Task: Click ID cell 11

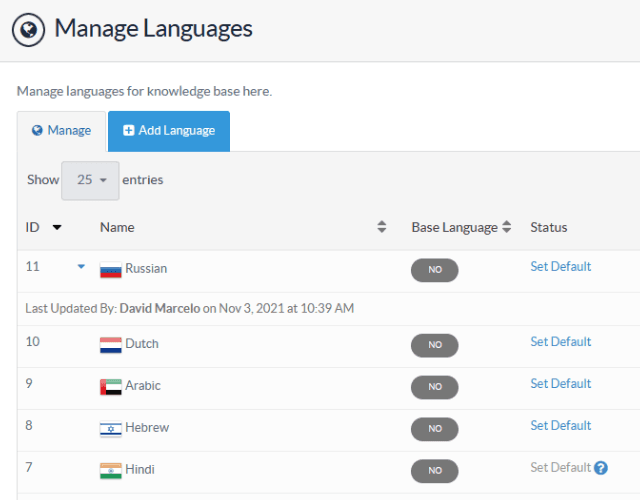Action: (x=33, y=267)
